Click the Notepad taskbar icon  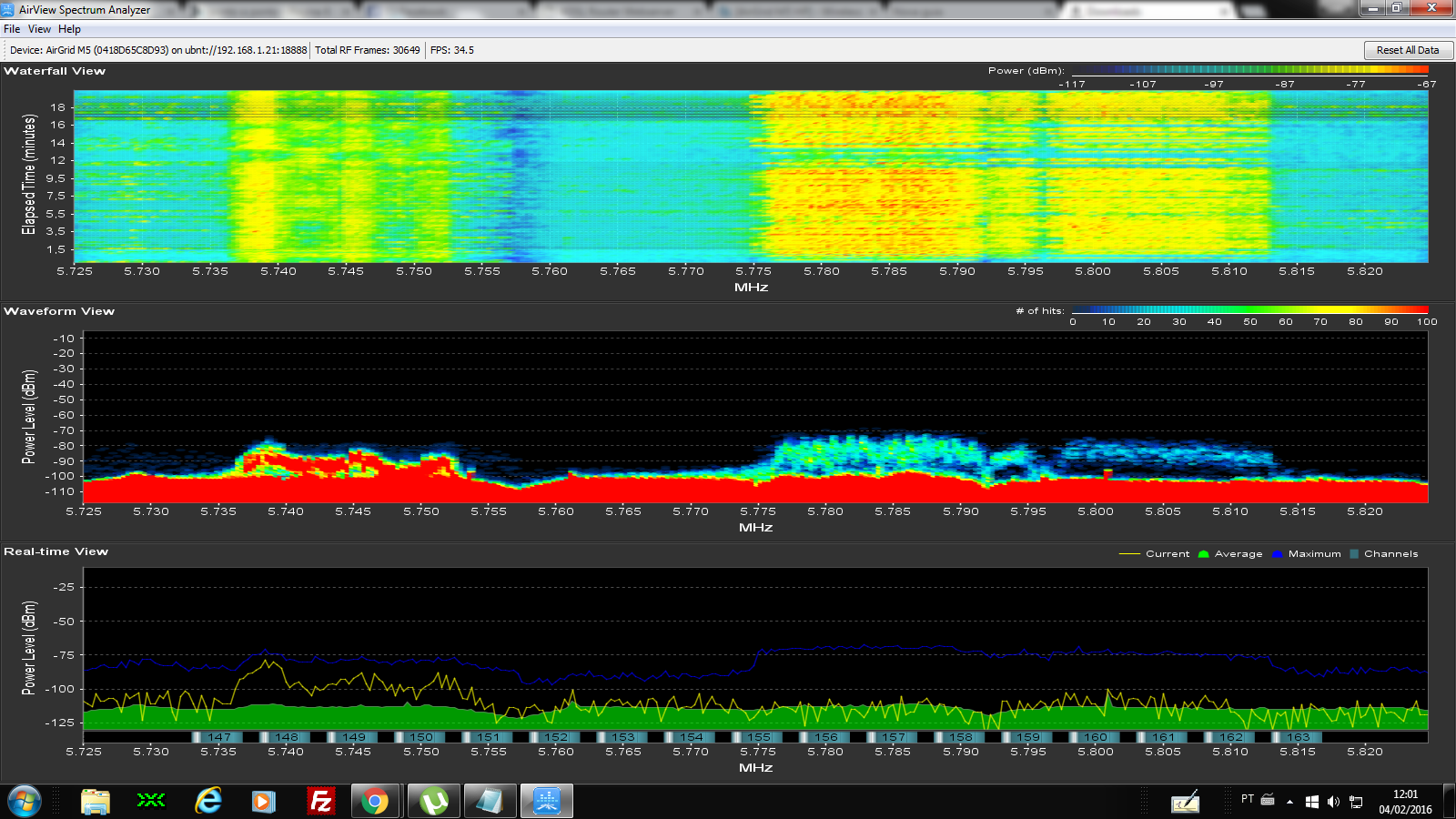click(x=490, y=801)
